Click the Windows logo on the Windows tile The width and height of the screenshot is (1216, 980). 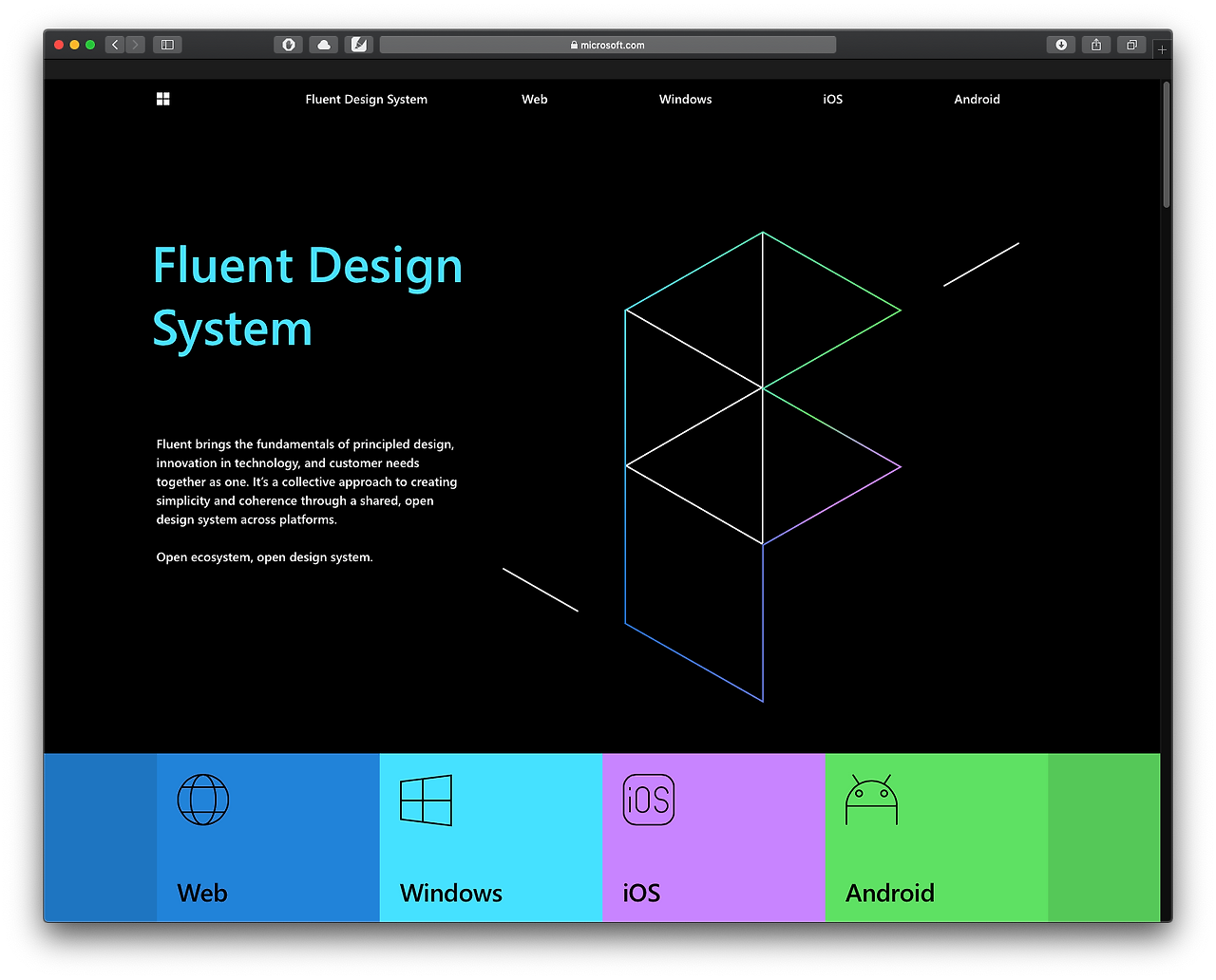click(x=426, y=801)
